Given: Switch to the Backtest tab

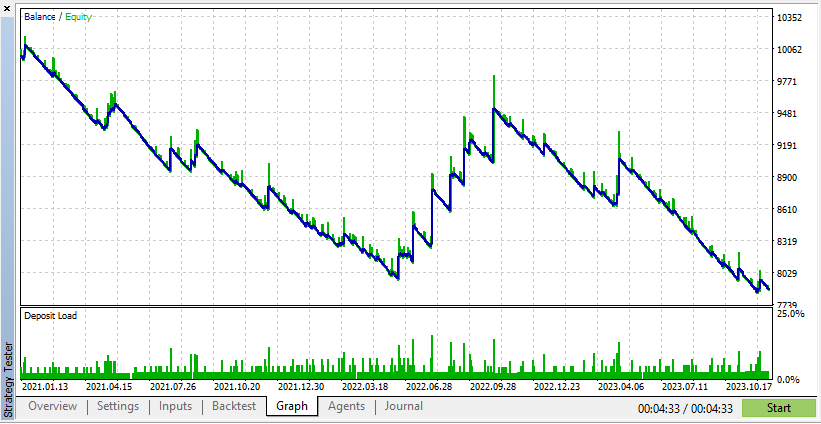Looking at the screenshot, I should click(234, 406).
